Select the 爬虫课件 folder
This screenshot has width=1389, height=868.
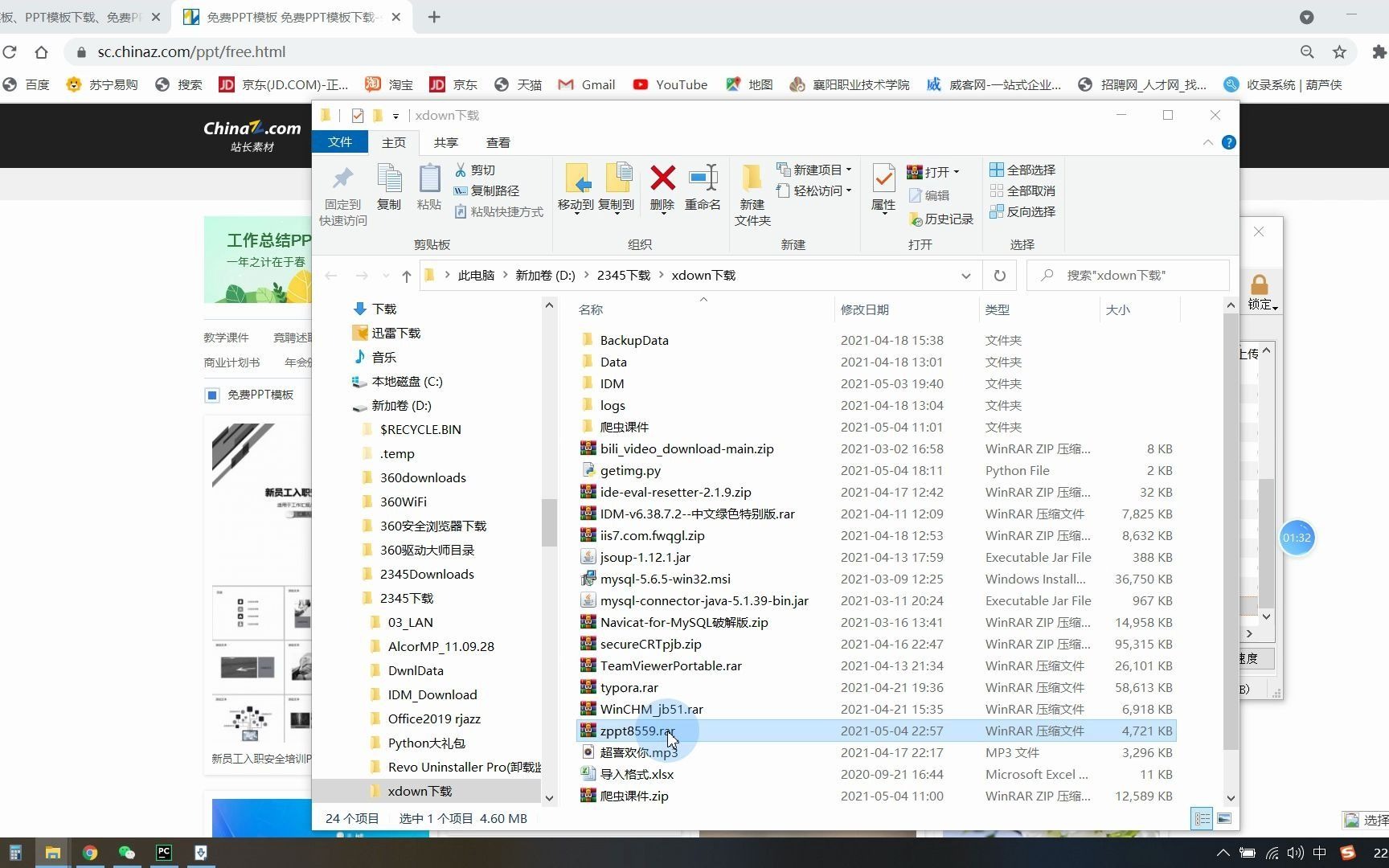(625, 428)
